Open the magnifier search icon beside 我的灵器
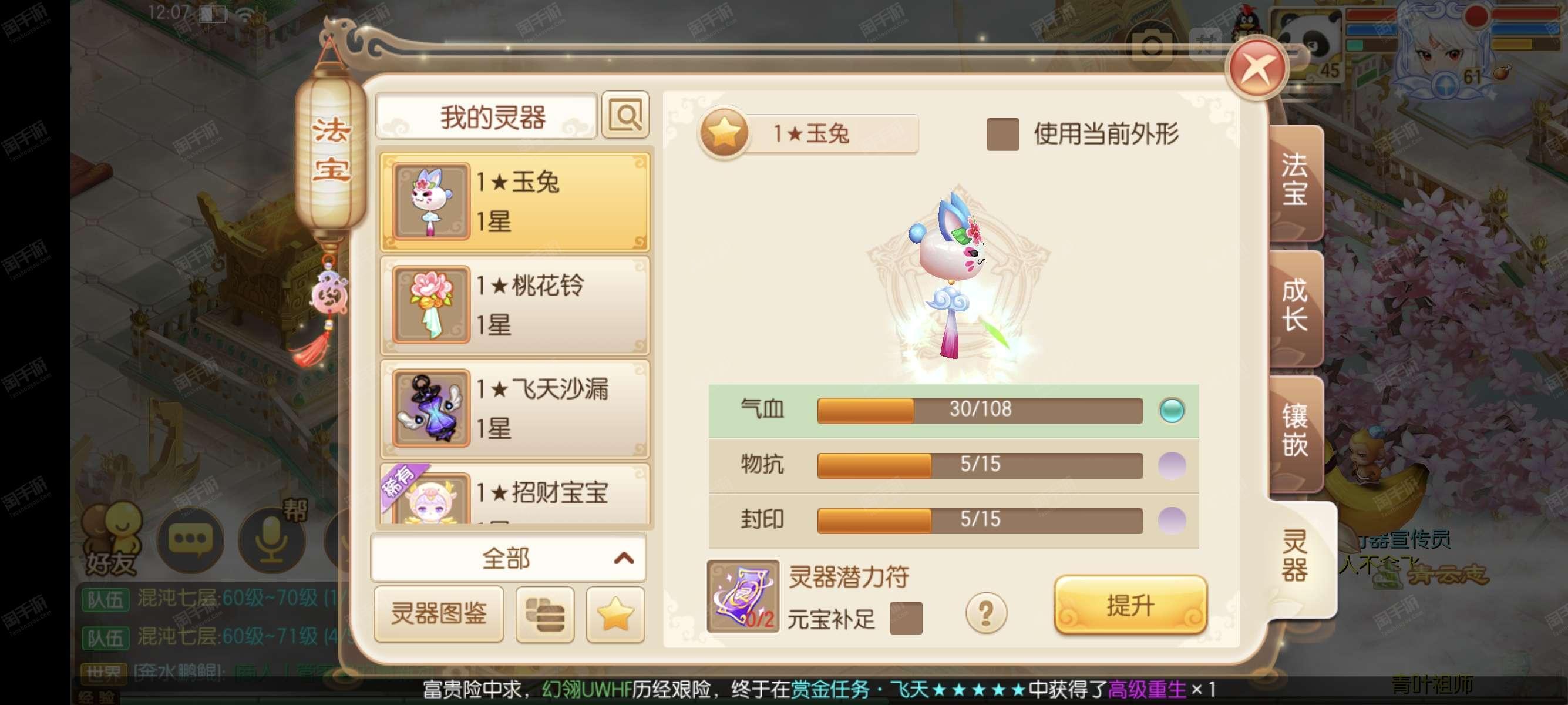Viewport: 1568px width, 705px height. point(625,115)
